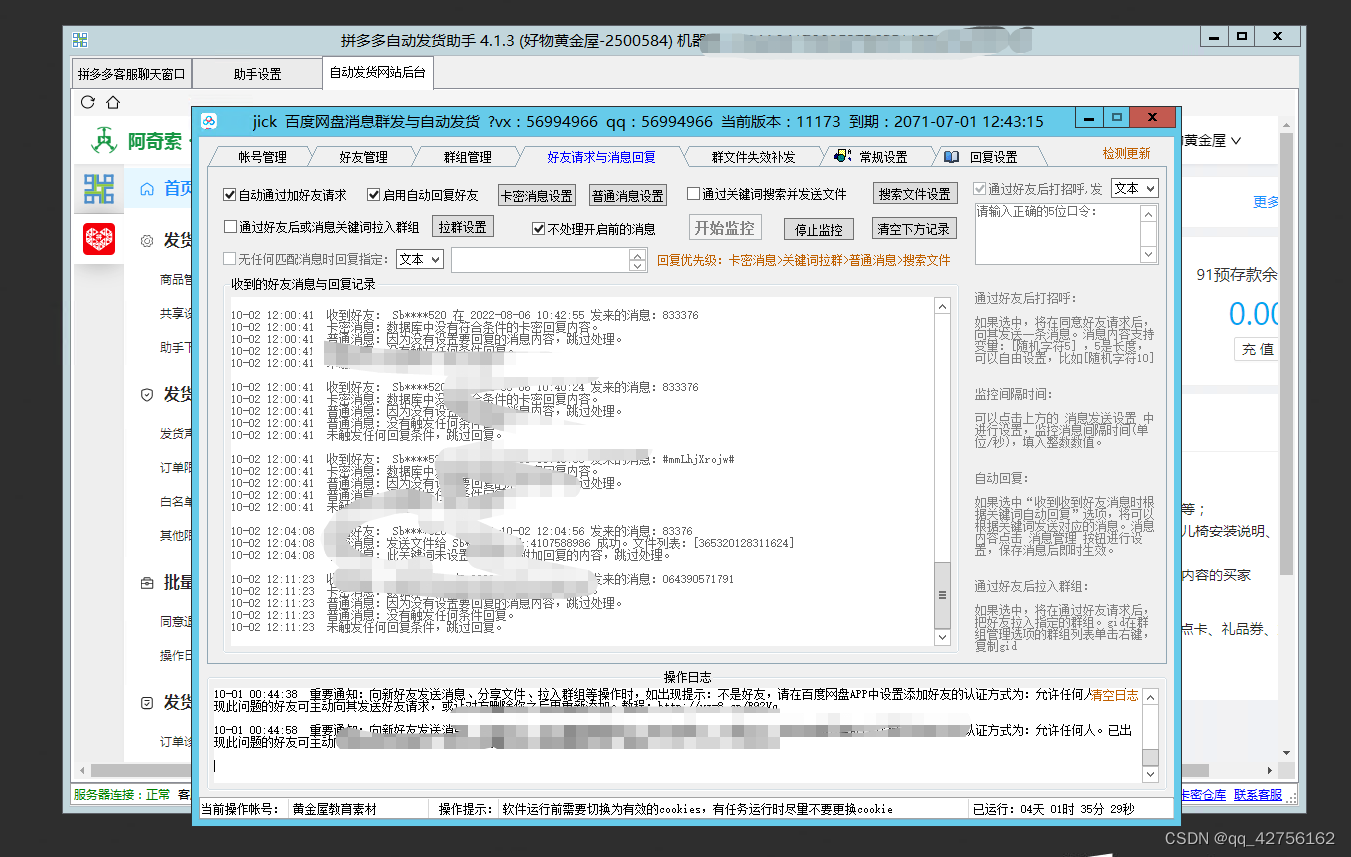Click 停止监控 button

818,229
